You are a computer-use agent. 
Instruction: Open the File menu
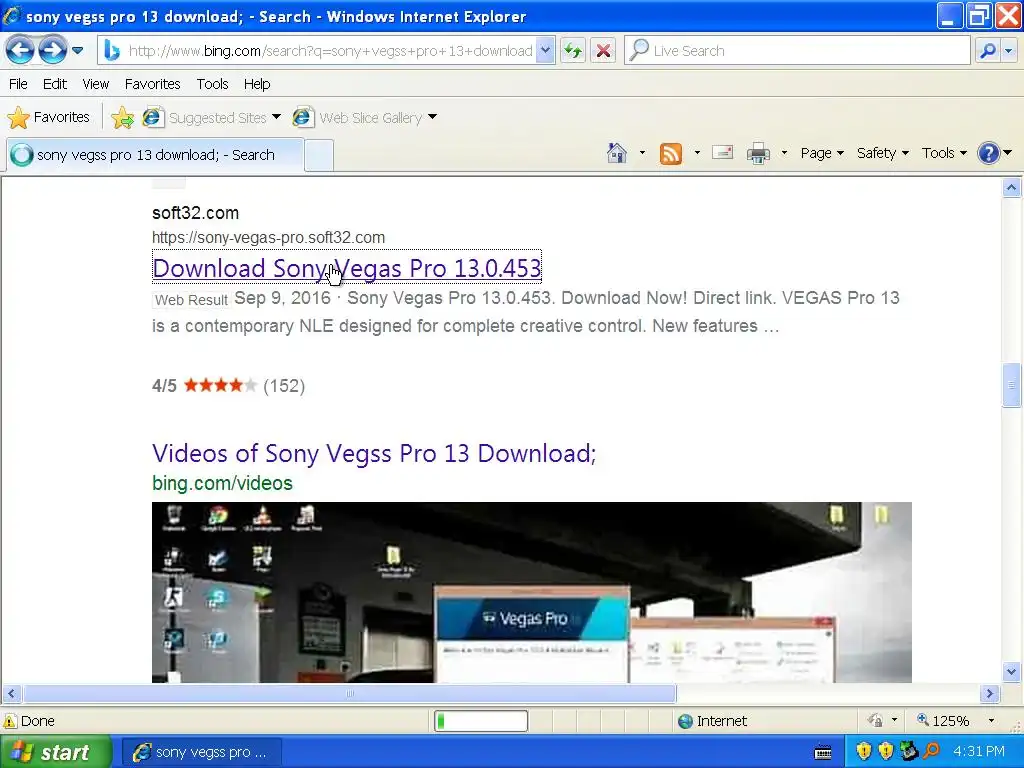coord(18,84)
